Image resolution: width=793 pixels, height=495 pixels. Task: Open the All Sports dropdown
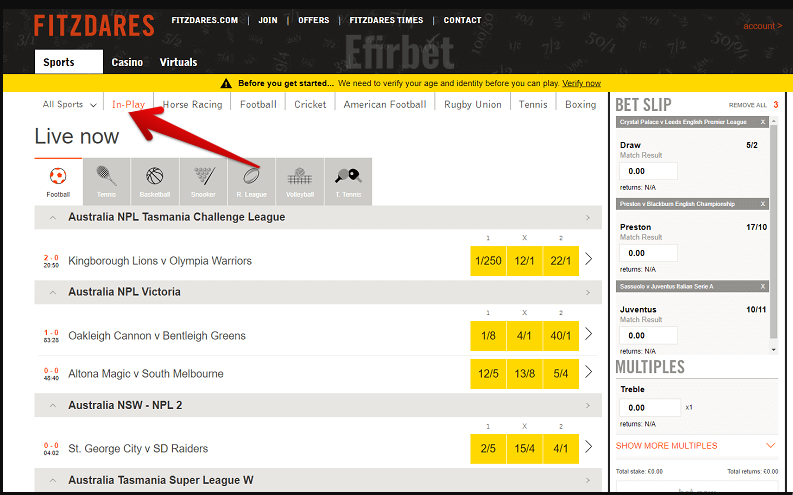(69, 104)
